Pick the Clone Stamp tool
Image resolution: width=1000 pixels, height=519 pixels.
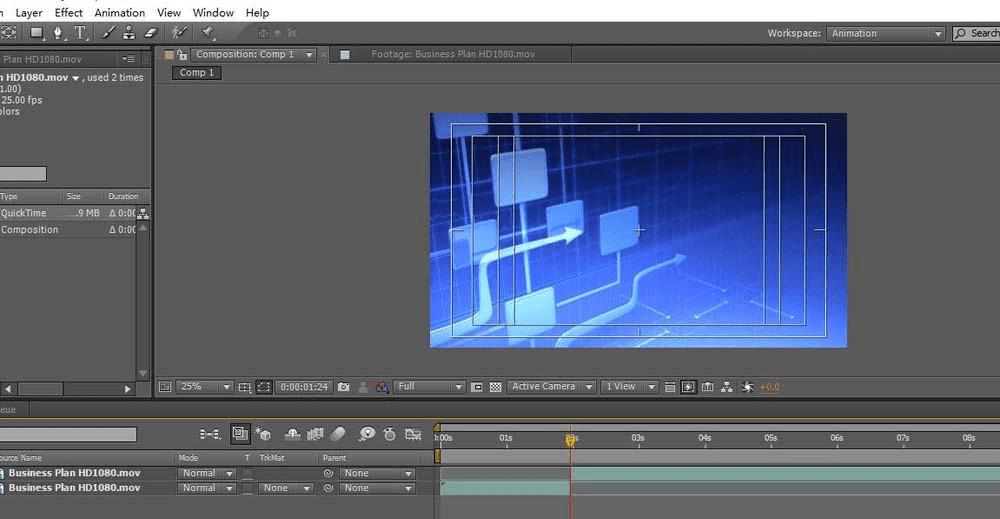pyautogui.click(x=129, y=33)
